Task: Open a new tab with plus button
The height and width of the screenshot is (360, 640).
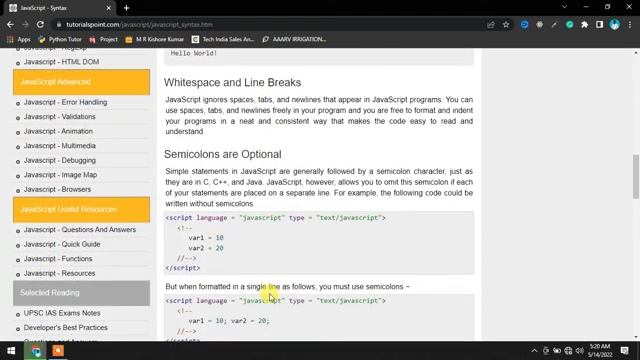Action: (127, 8)
